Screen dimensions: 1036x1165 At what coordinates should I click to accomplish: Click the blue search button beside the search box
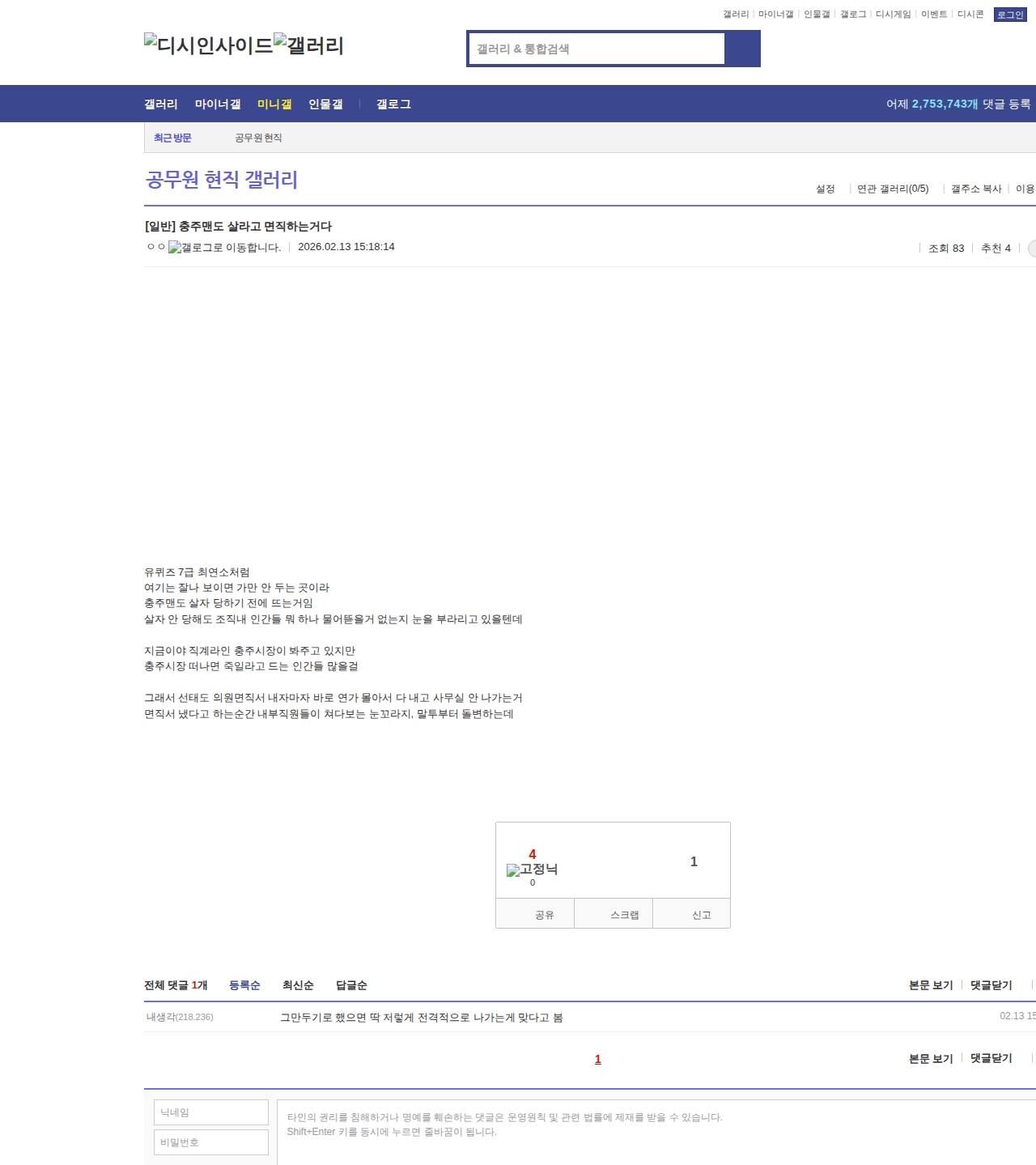[742, 49]
